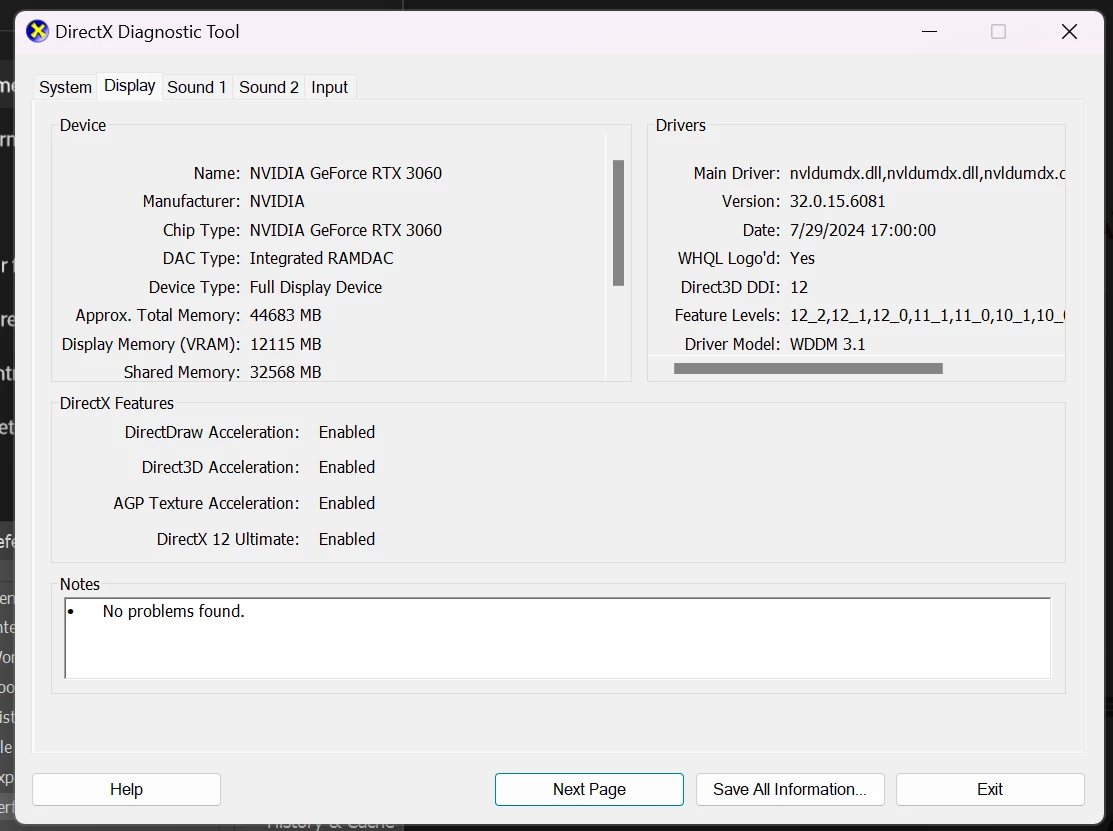The height and width of the screenshot is (831, 1113).
Task: Click the 'DirectX Features' group label
Action: point(116,403)
